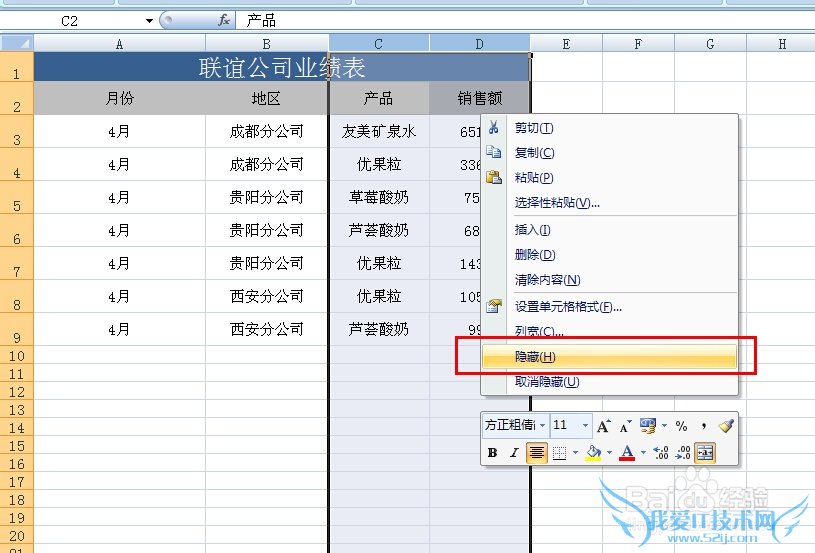
Task: Select column B header
Action: (267, 44)
